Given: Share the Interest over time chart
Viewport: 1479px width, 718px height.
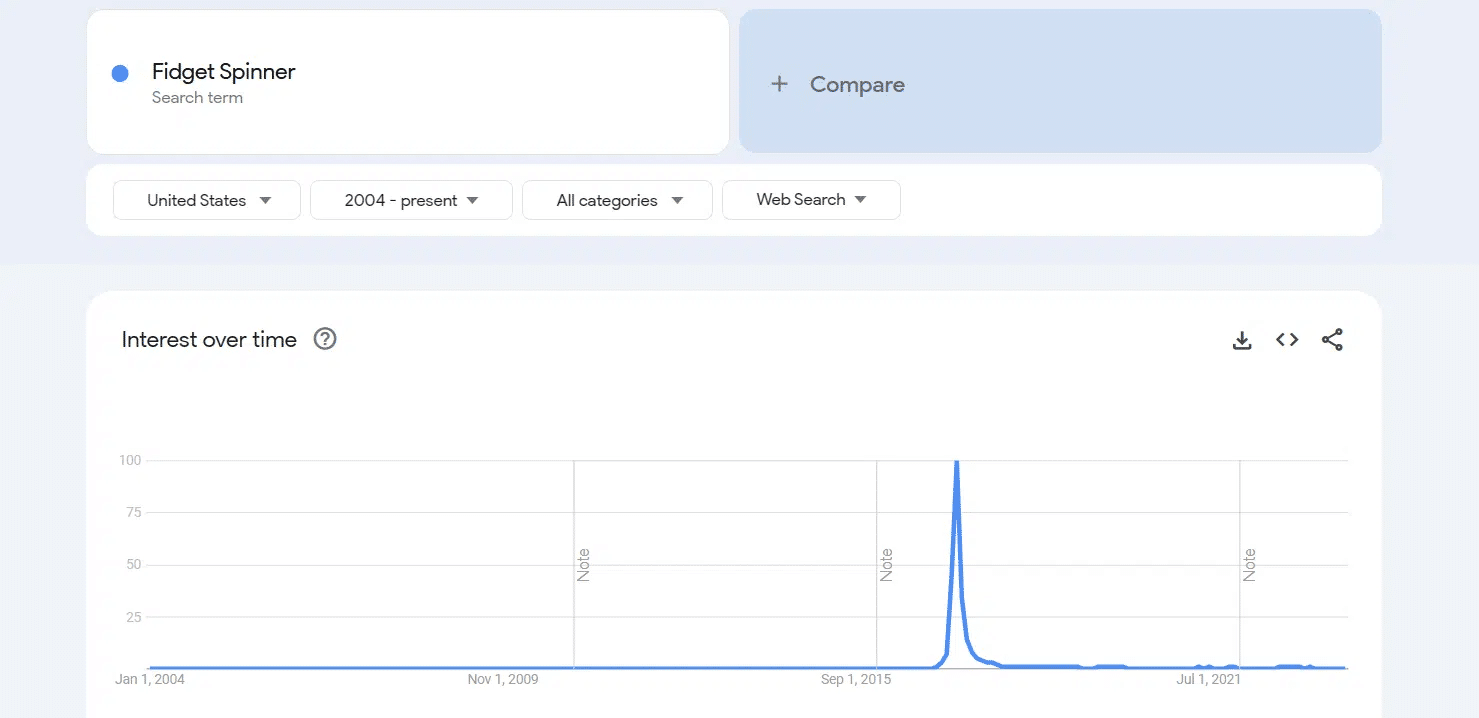Looking at the screenshot, I should pyautogui.click(x=1332, y=340).
